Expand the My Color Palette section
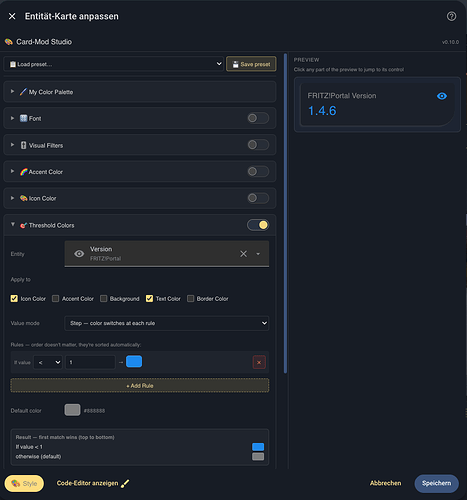 click(x=12, y=91)
